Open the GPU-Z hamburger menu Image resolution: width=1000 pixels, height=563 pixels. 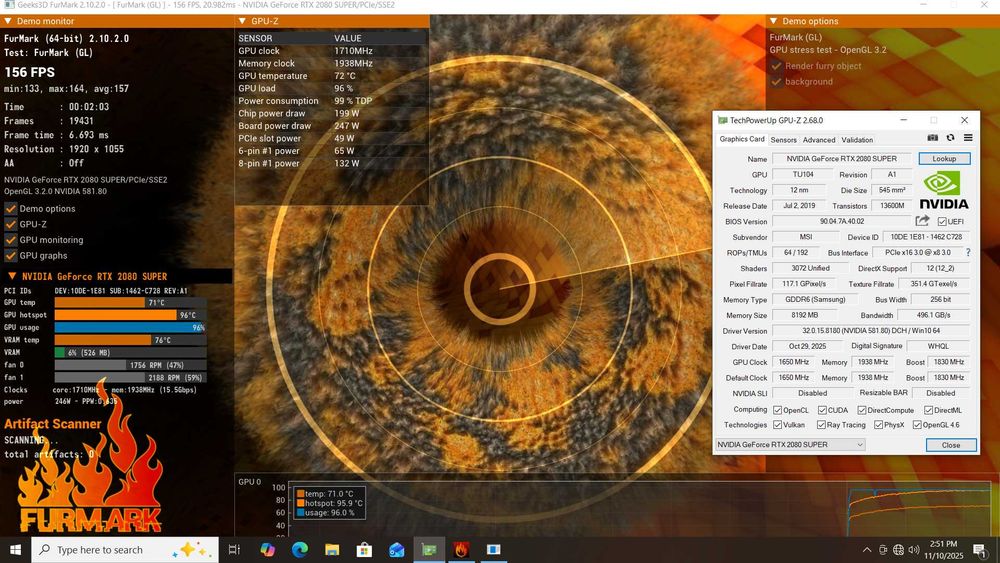(x=967, y=139)
